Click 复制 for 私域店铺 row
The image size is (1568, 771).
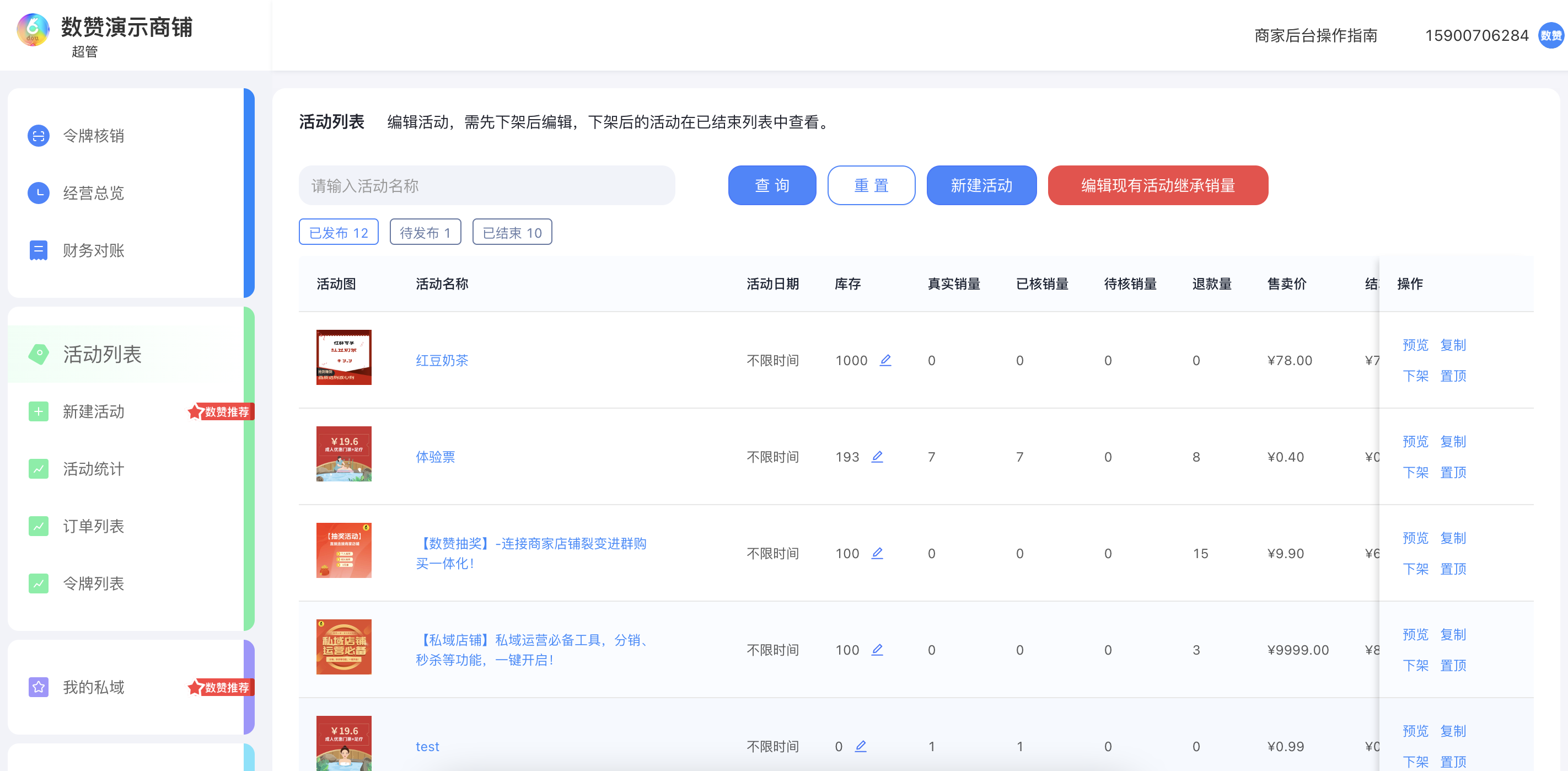click(x=1453, y=634)
